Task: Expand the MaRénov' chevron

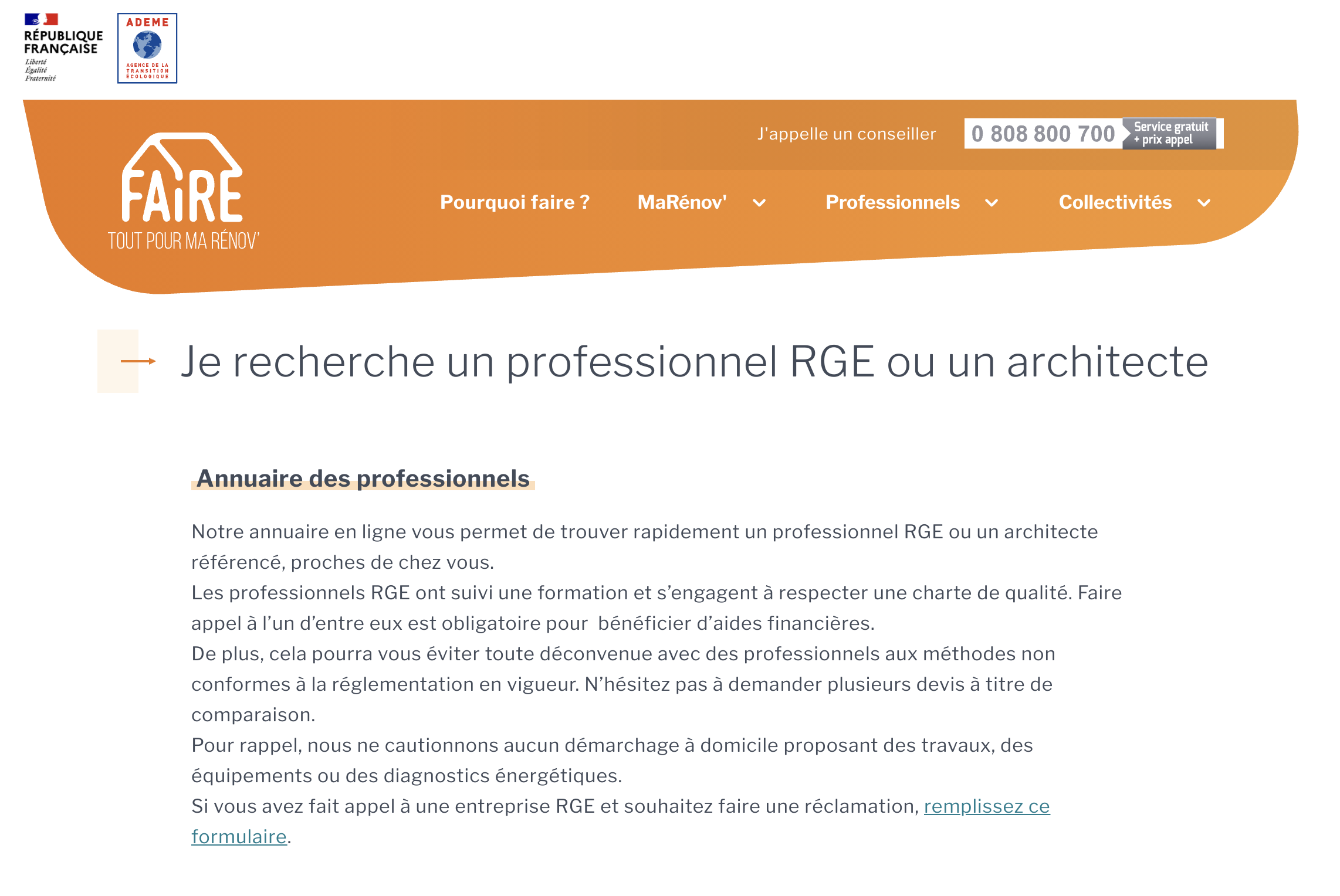Action: (759, 203)
